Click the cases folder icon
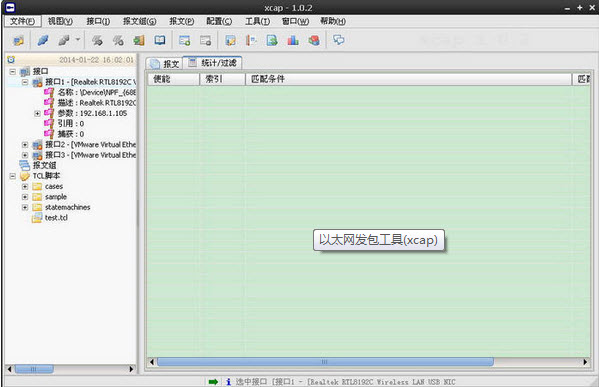This screenshot has width=599, height=387. click(x=37, y=186)
